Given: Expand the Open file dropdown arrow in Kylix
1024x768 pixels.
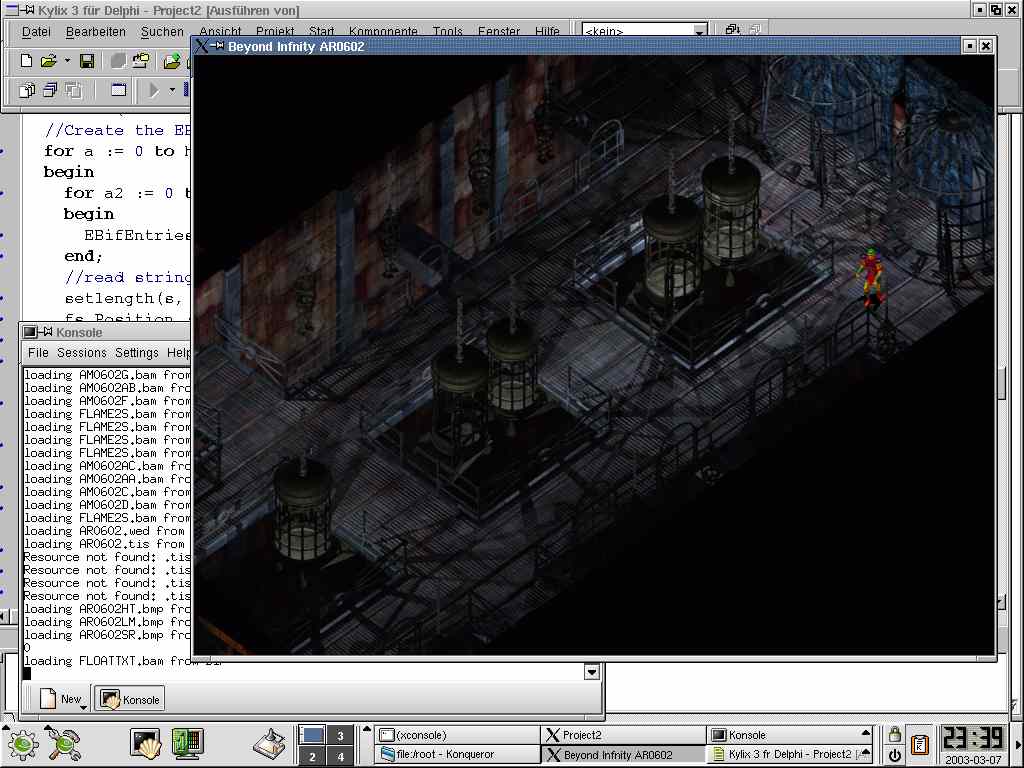Looking at the screenshot, I should click(67, 61).
